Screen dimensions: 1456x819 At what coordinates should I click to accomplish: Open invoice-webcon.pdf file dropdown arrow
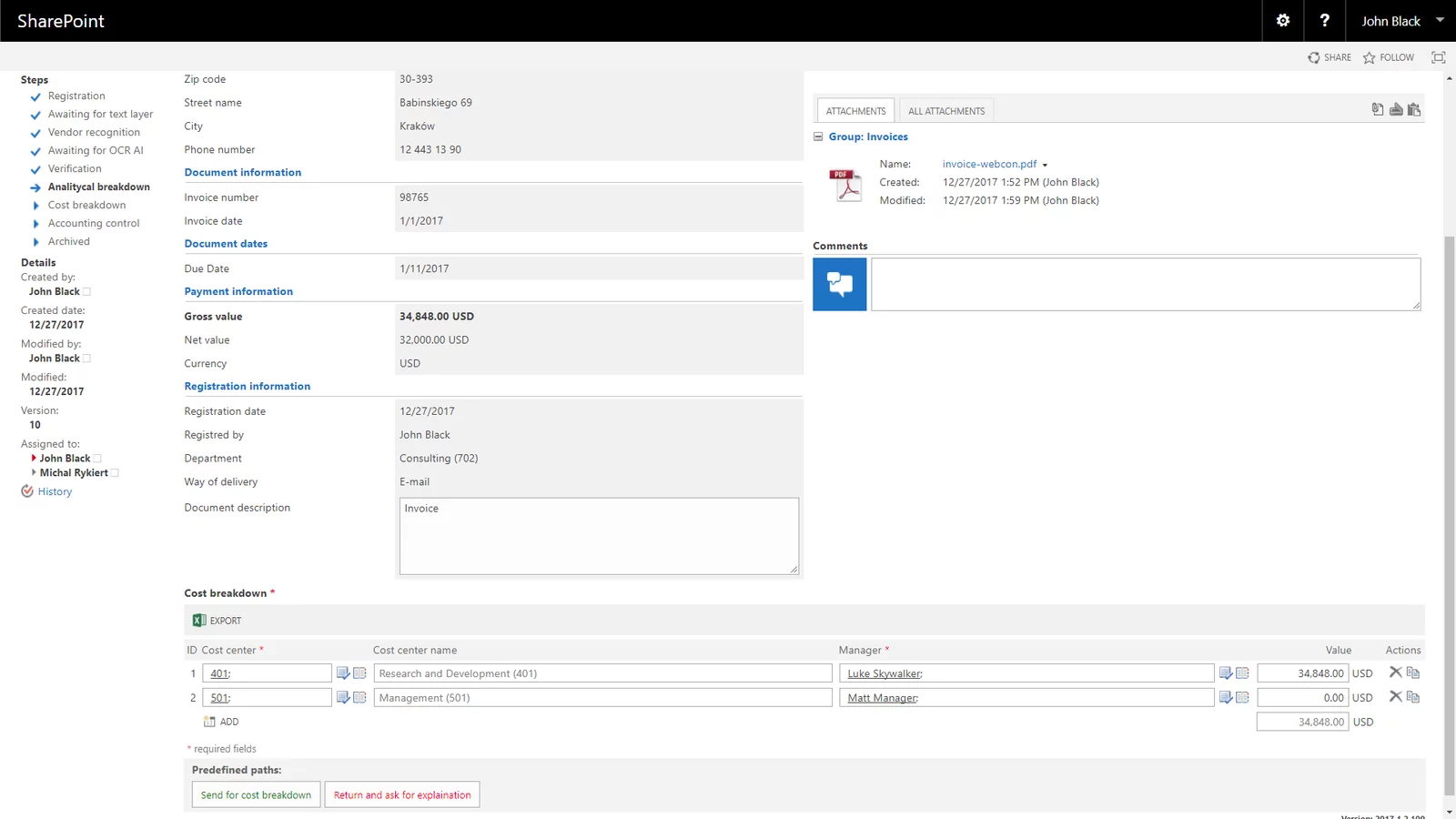(1045, 165)
